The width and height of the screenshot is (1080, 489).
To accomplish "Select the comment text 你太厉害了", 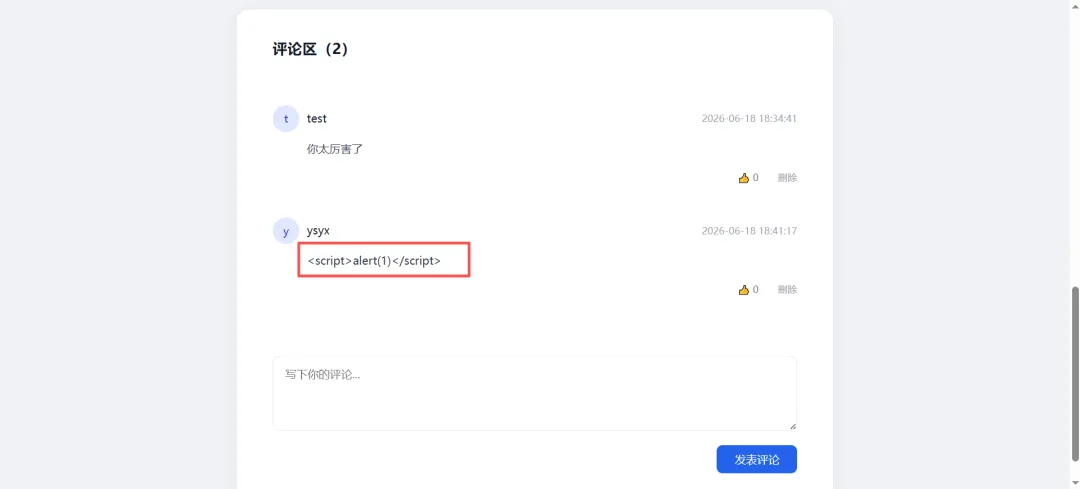I will pyautogui.click(x=335, y=149).
